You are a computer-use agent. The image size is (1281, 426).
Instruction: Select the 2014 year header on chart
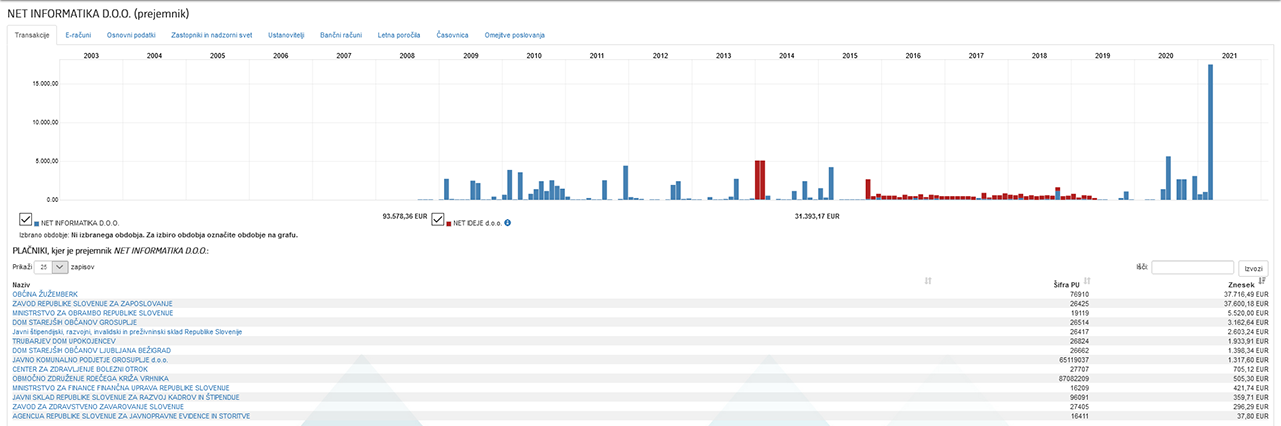786,55
